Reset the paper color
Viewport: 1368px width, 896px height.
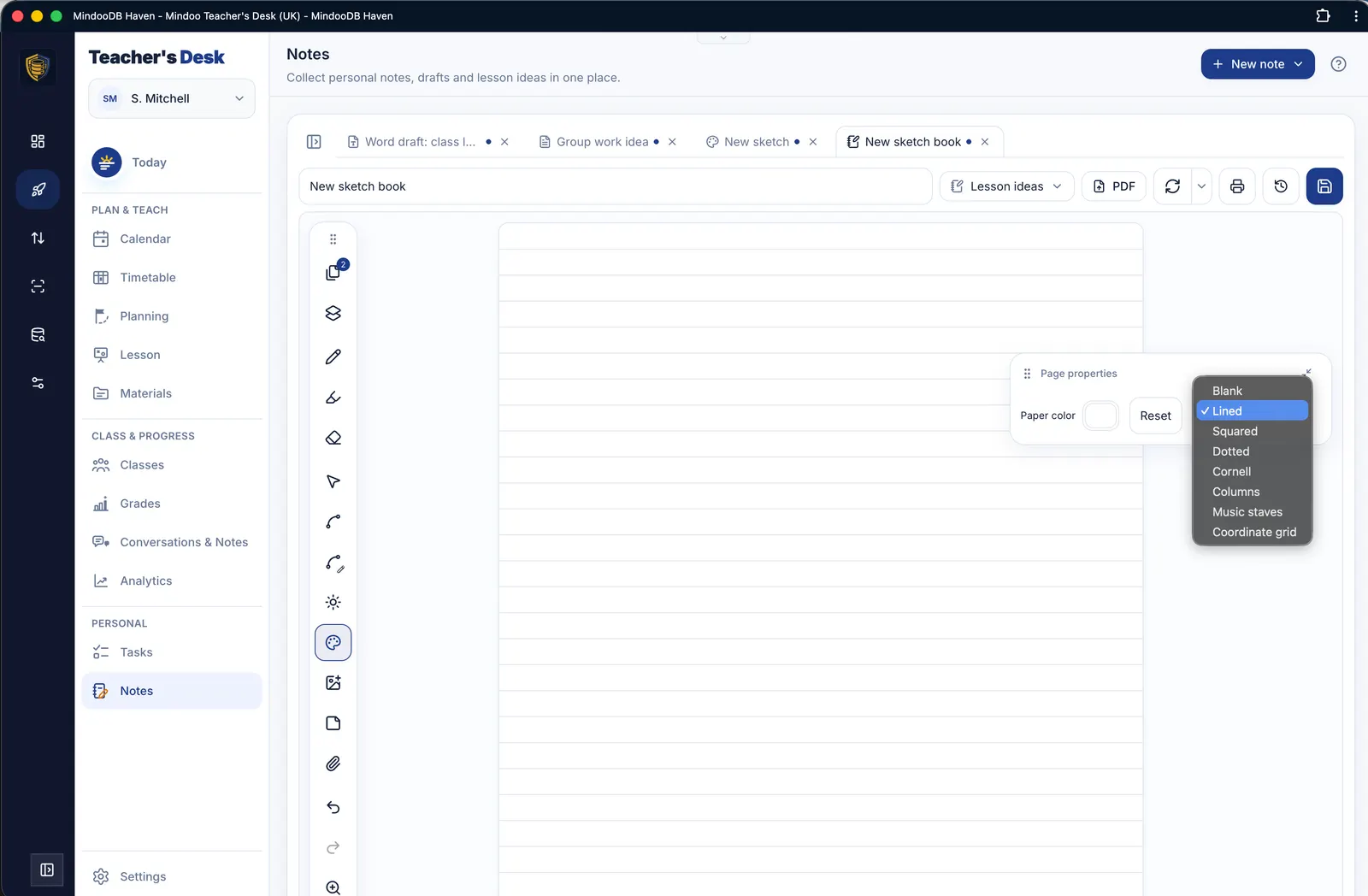pos(1155,416)
